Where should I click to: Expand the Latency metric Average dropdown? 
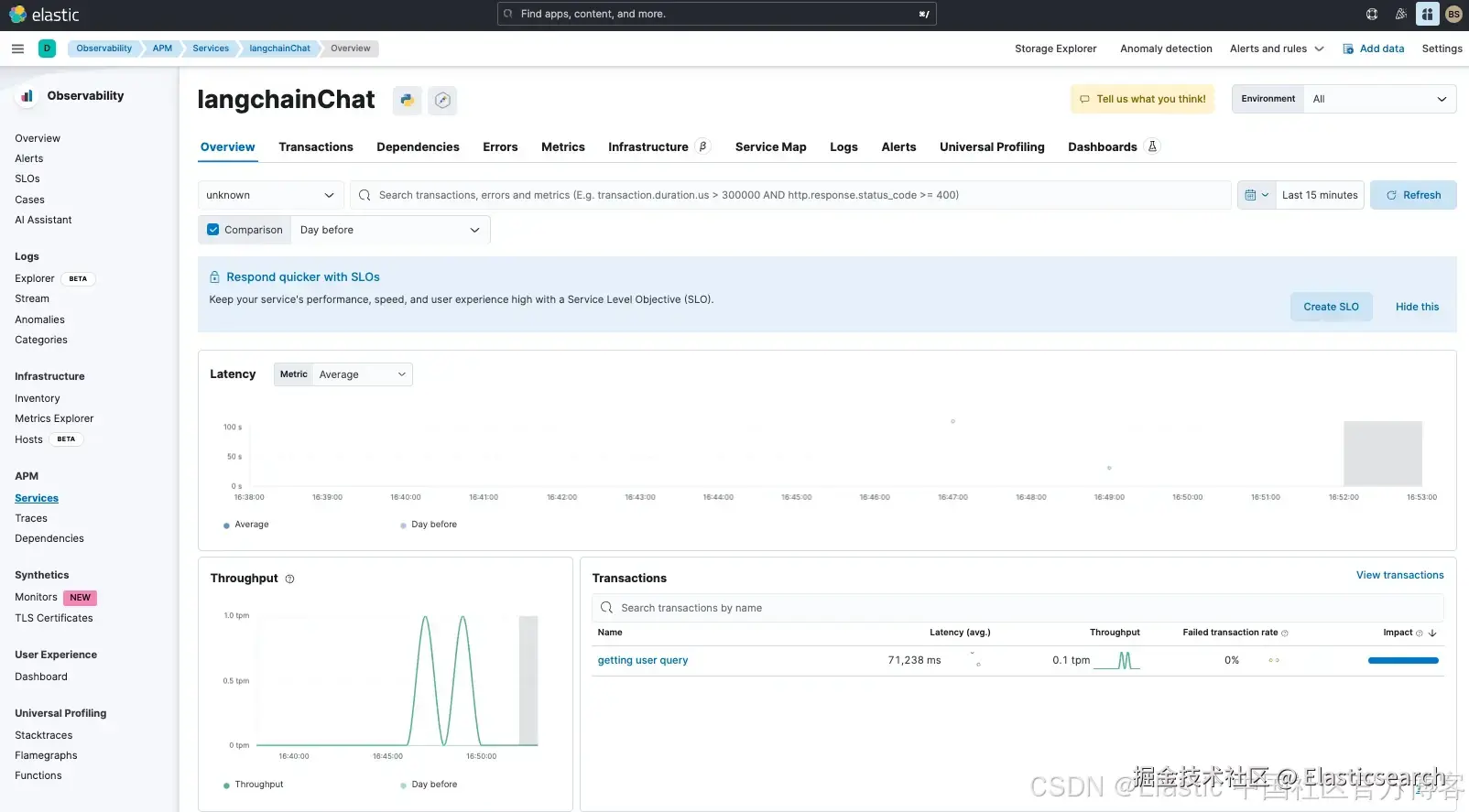pyautogui.click(x=362, y=374)
